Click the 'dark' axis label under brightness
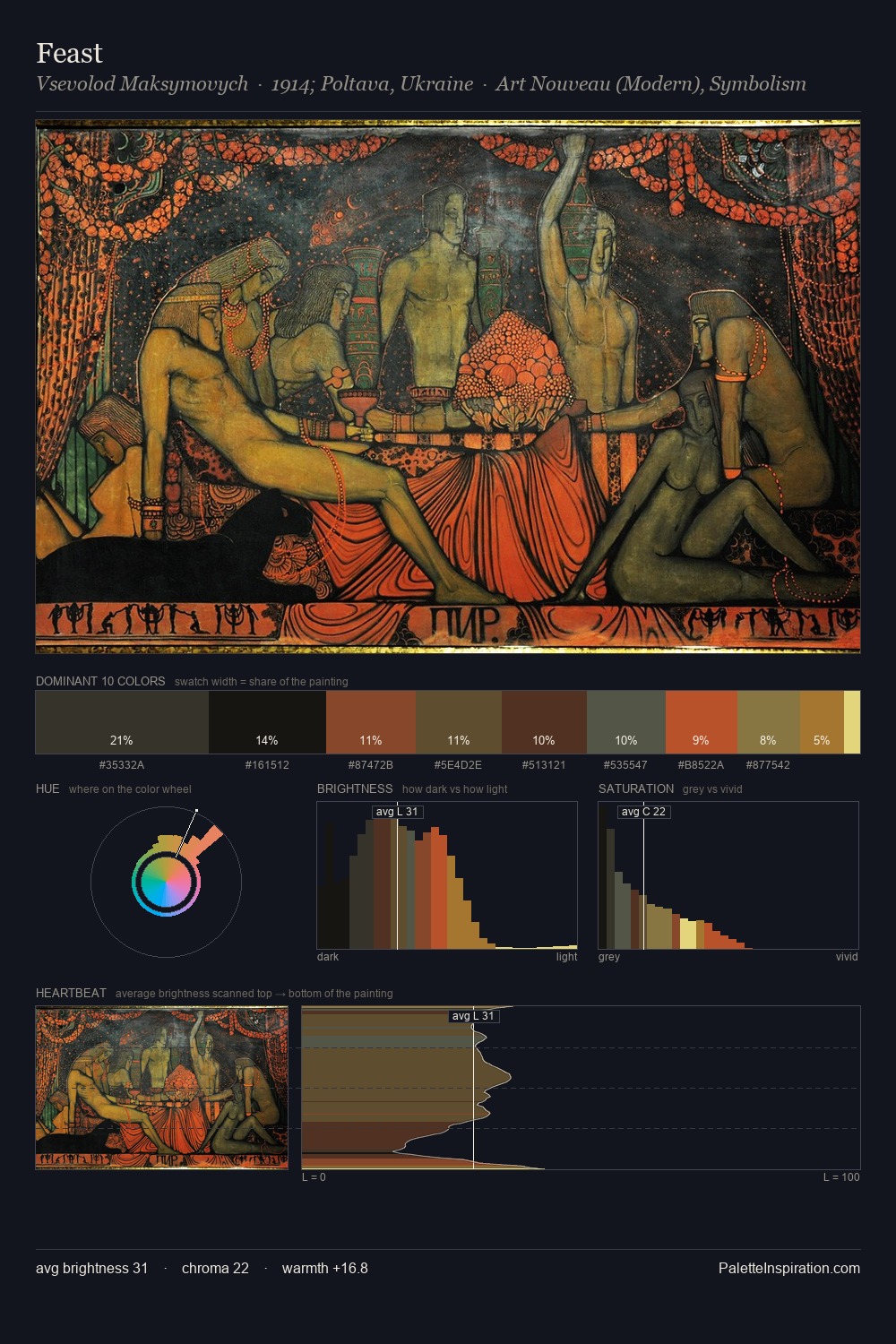 328,957
